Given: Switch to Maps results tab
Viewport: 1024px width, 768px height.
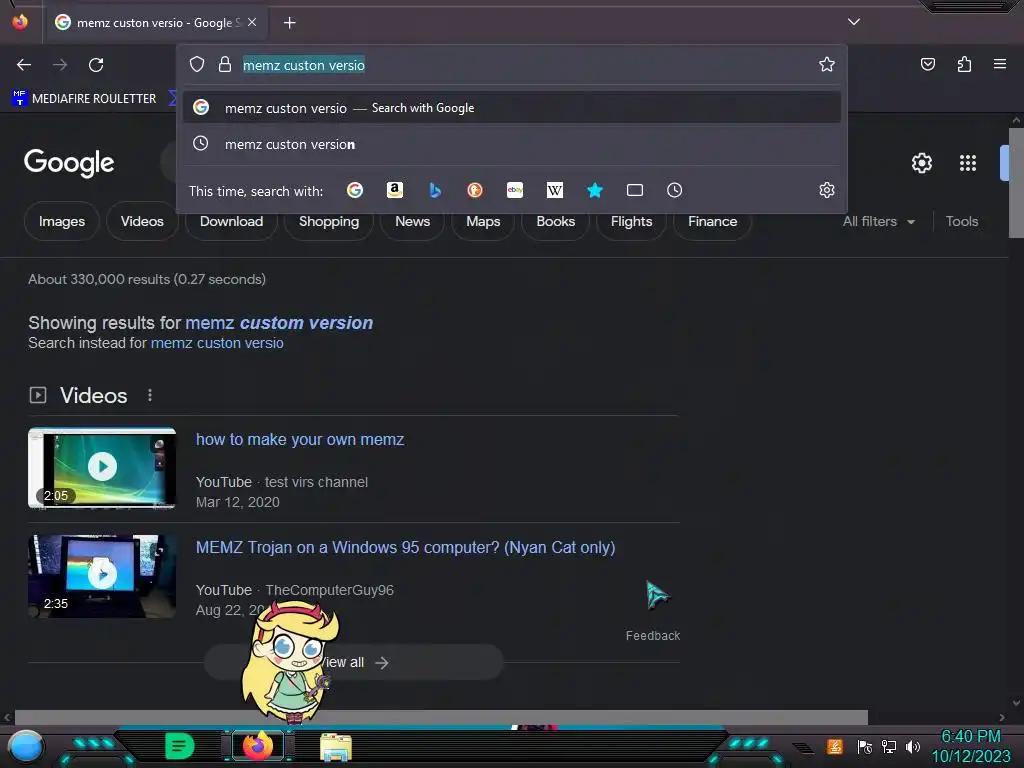Looking at the screenshot, I should click(483, 221).
